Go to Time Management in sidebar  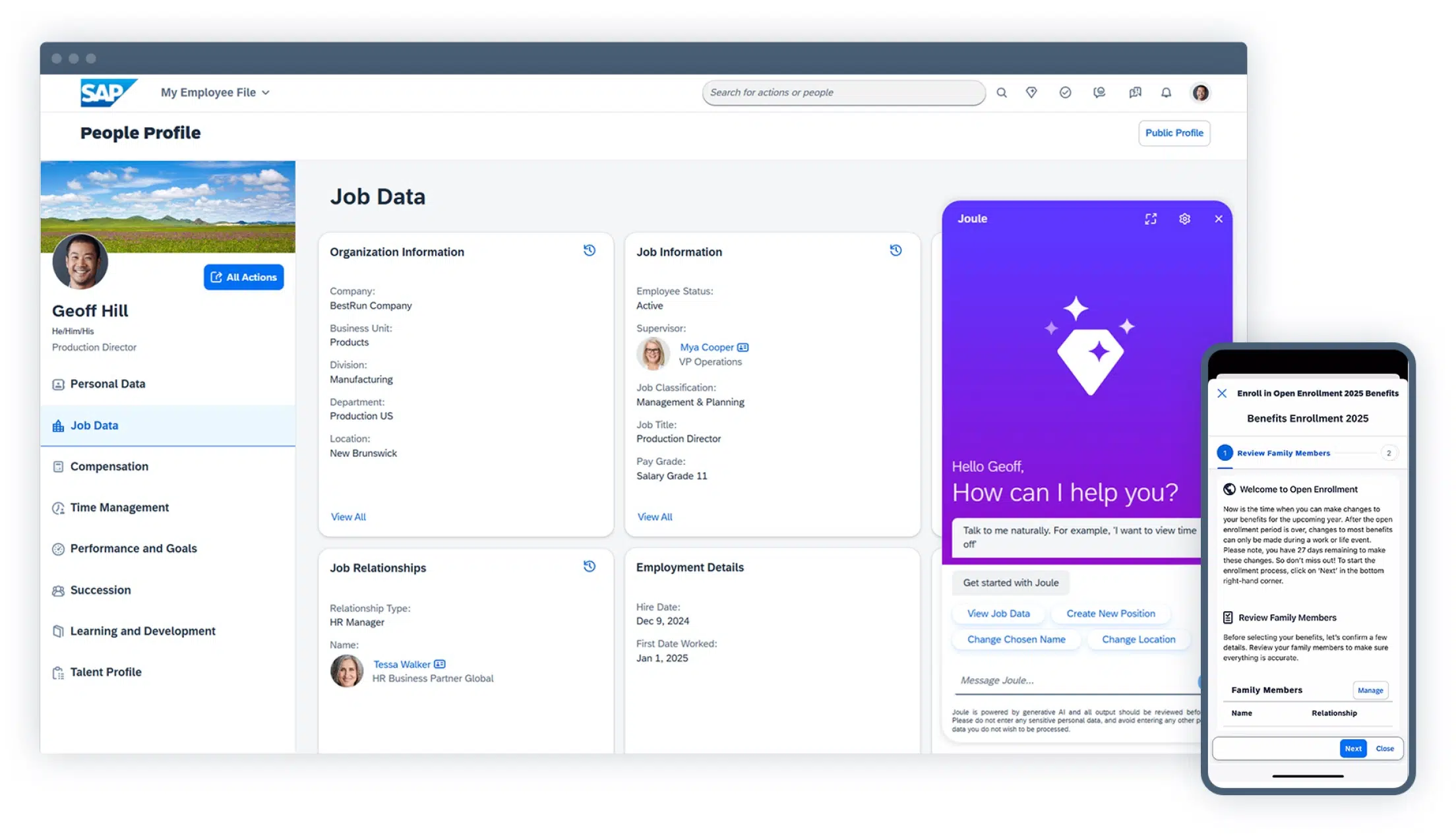[119, 508]
